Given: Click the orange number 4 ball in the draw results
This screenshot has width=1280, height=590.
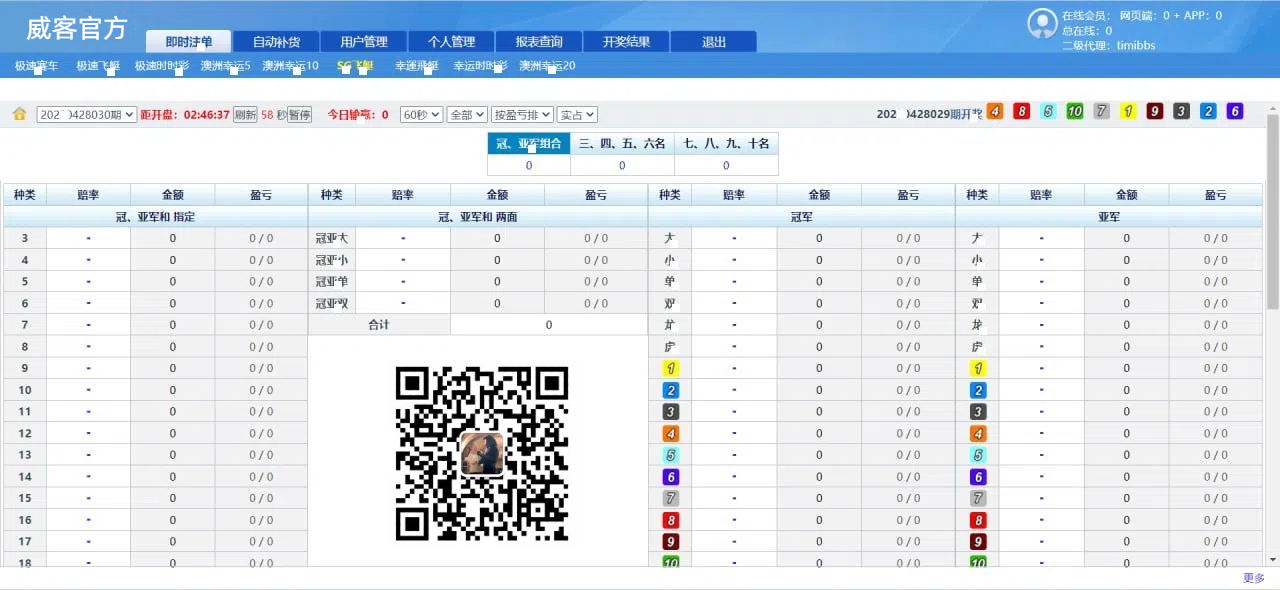Looking at the screenshot, I should pyautogui.click(x=994, y=111).
